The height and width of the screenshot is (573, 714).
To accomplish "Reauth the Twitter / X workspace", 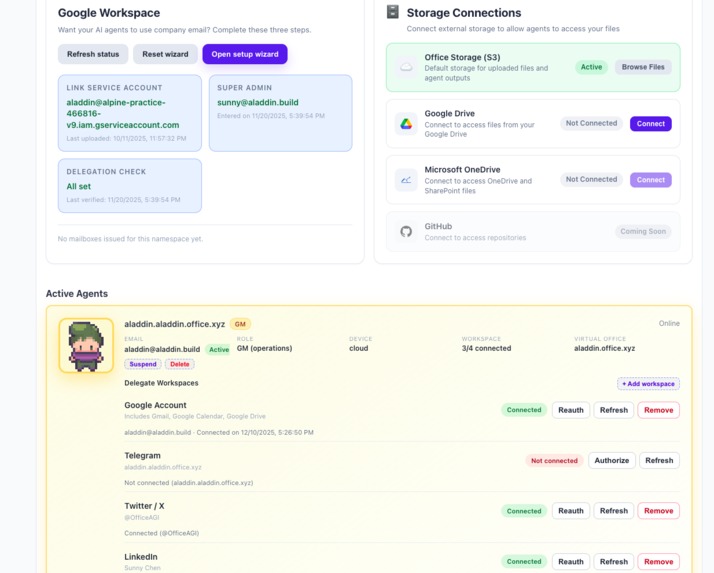I will pos(571,511).
